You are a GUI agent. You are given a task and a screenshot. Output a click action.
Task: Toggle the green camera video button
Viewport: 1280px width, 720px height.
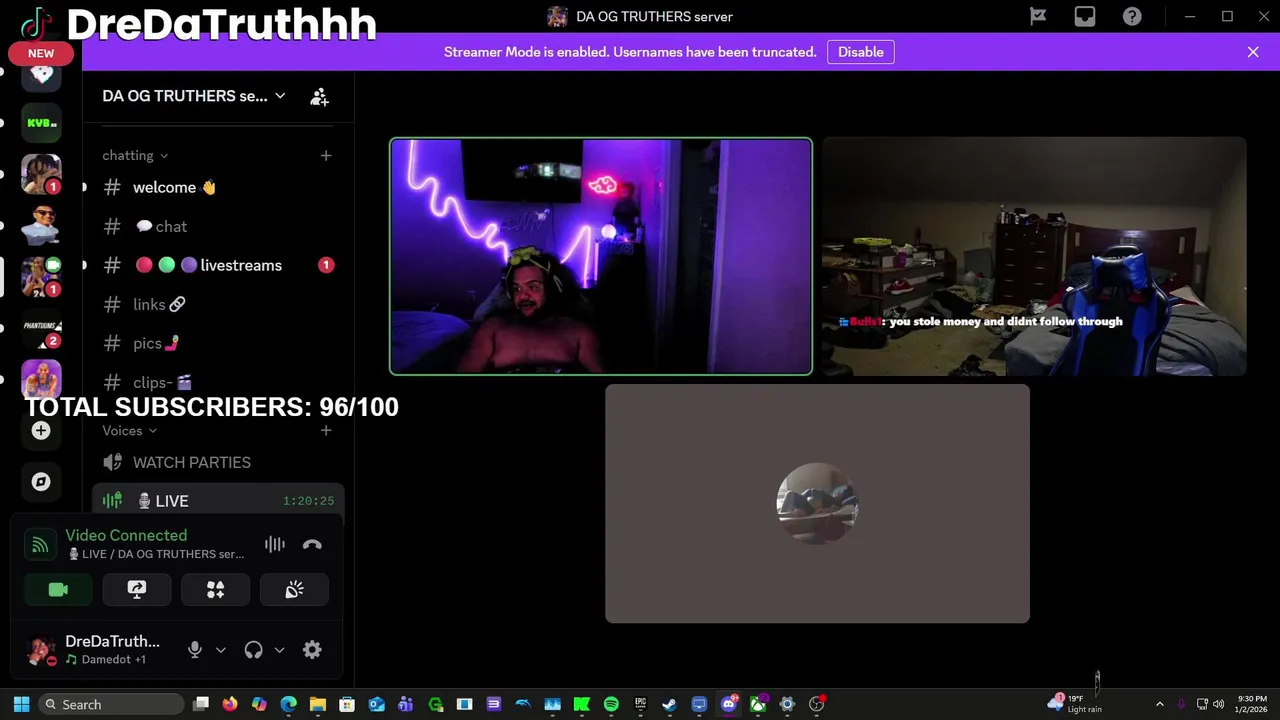point(58,590)
